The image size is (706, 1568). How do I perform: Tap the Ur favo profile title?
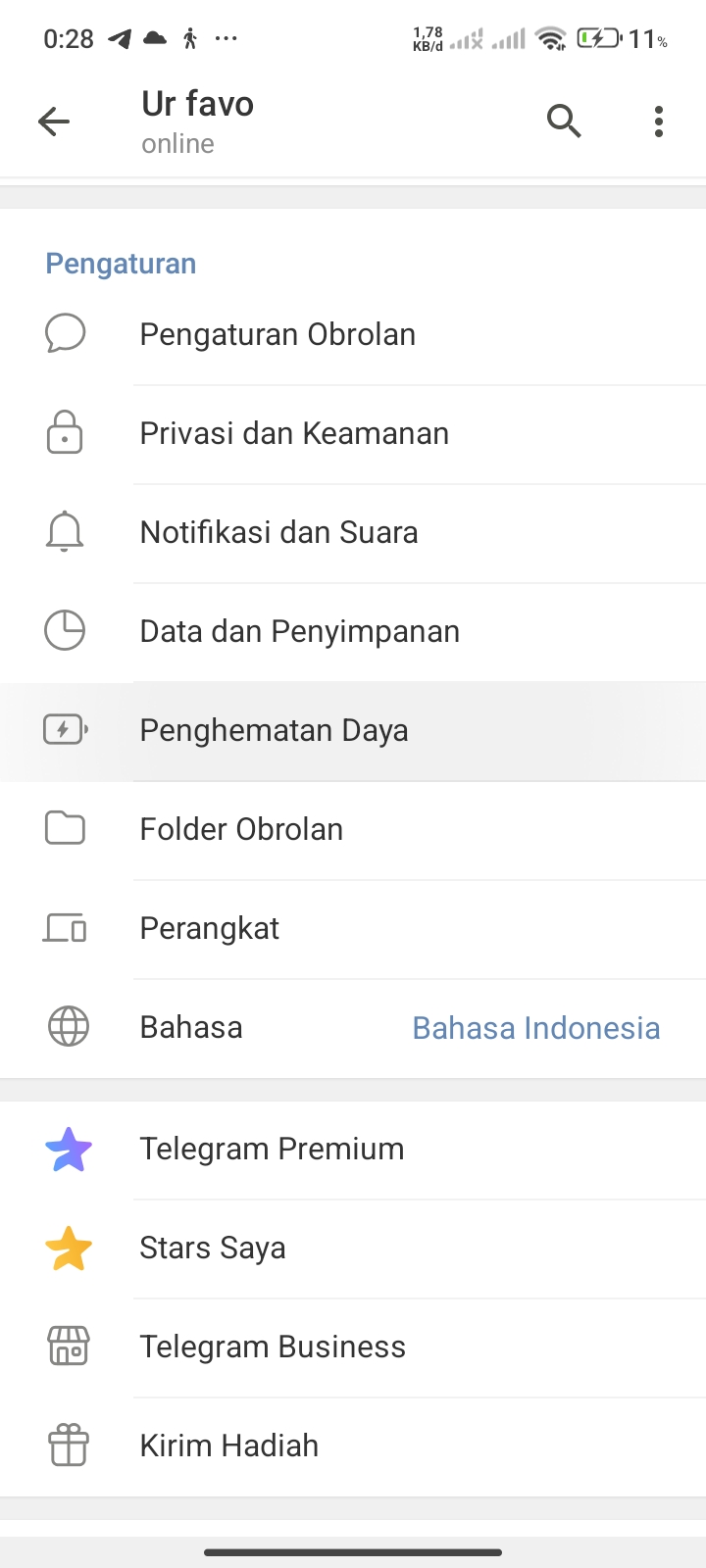198,104
